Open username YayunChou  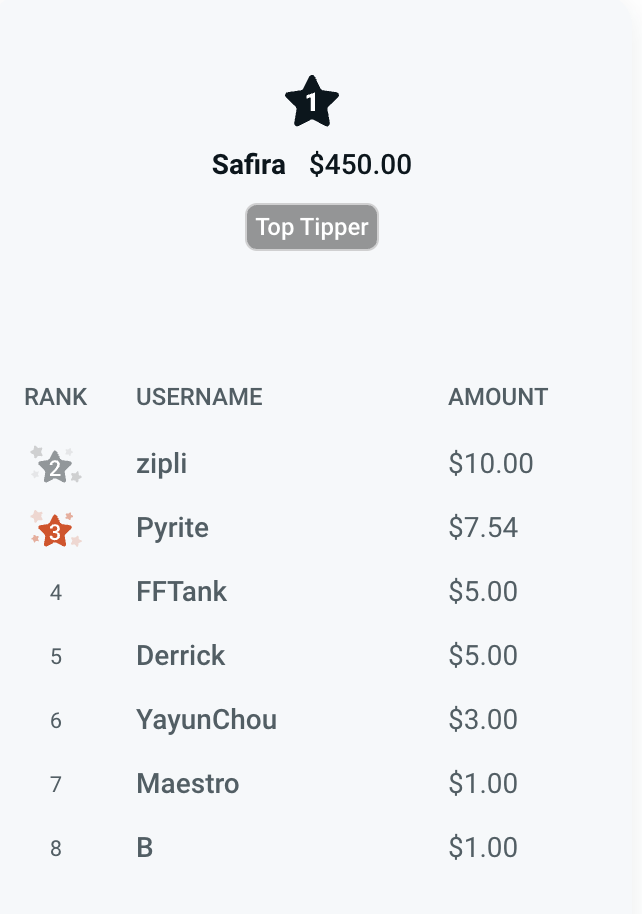click(206, 720)
